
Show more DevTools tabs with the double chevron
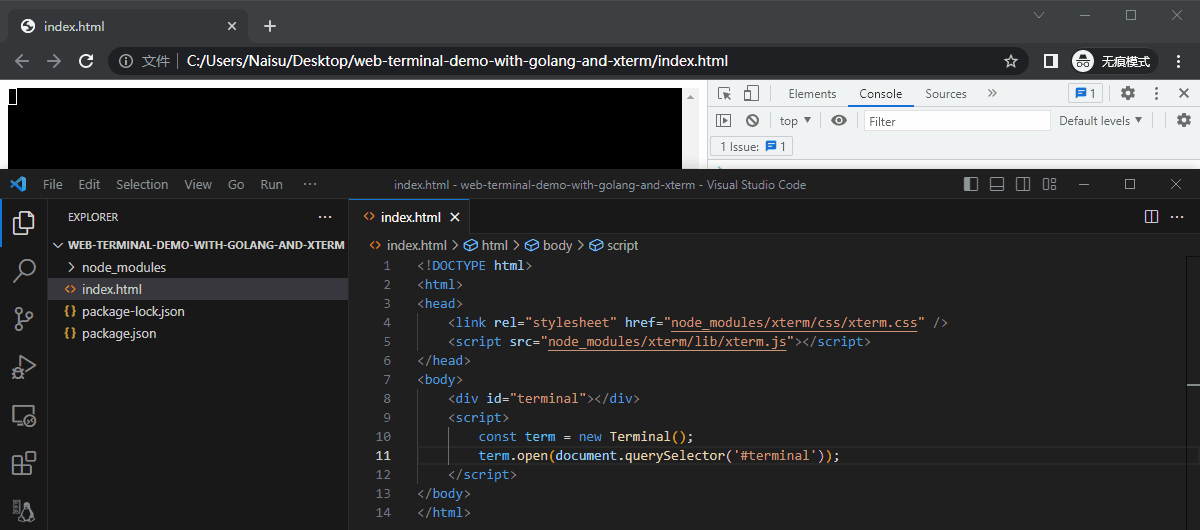click(992, 93)
